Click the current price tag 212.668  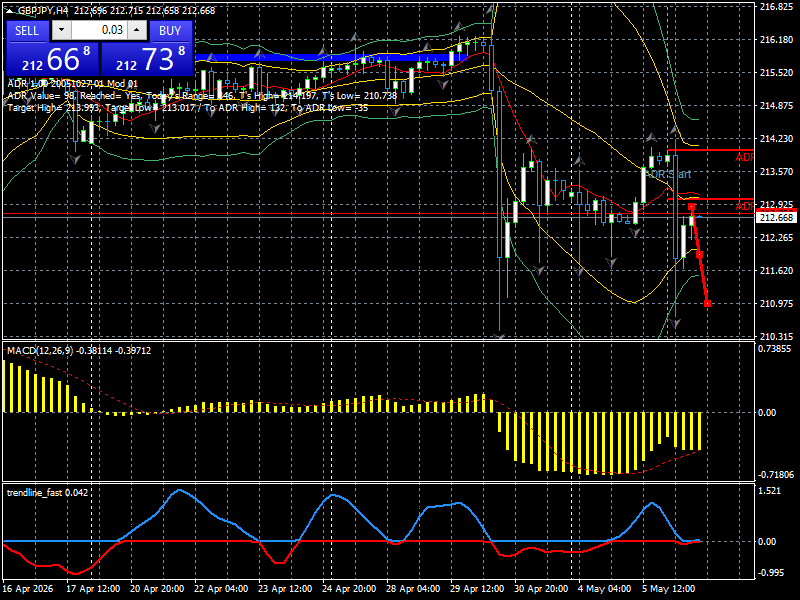tap(776, 218)
